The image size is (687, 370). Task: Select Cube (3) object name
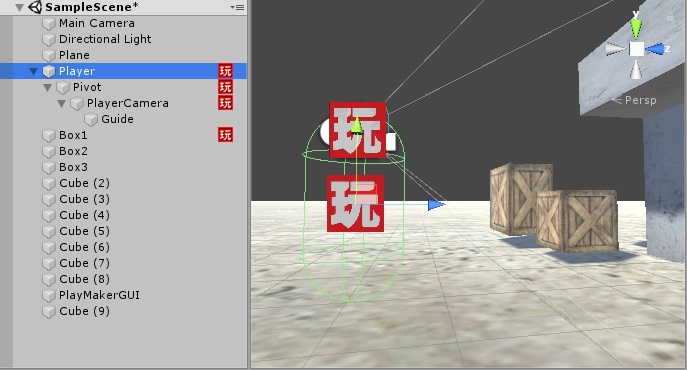click(x=84, y=199)
